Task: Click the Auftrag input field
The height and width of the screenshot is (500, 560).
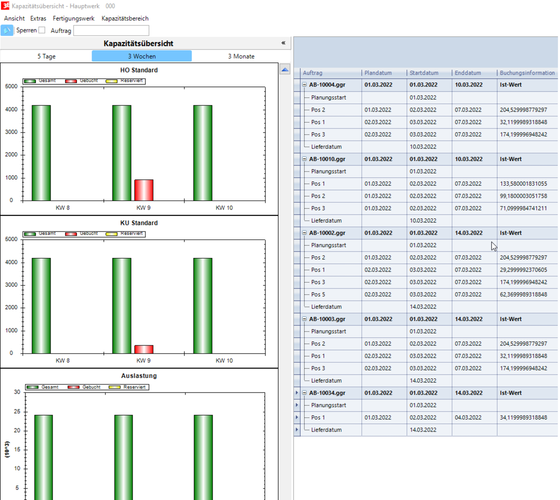Action: [111, 30]
